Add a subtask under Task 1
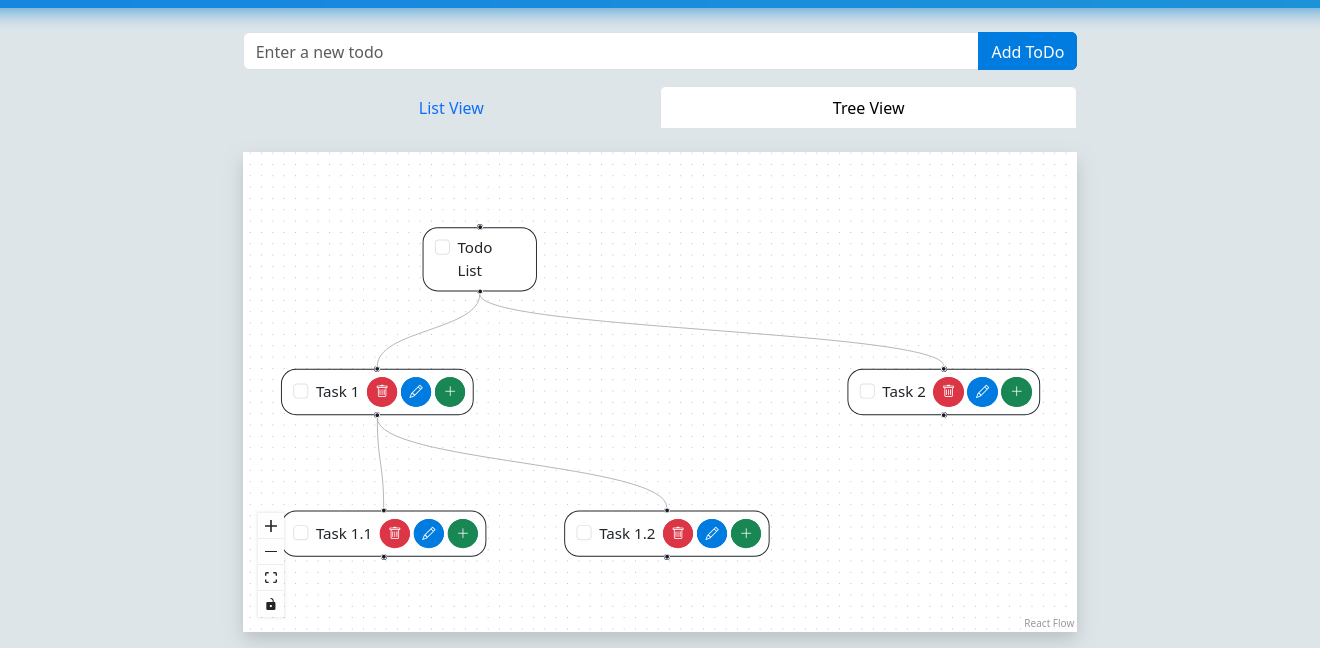The height and width of the screenshot is (648, 1320). [x=450, y=392]
